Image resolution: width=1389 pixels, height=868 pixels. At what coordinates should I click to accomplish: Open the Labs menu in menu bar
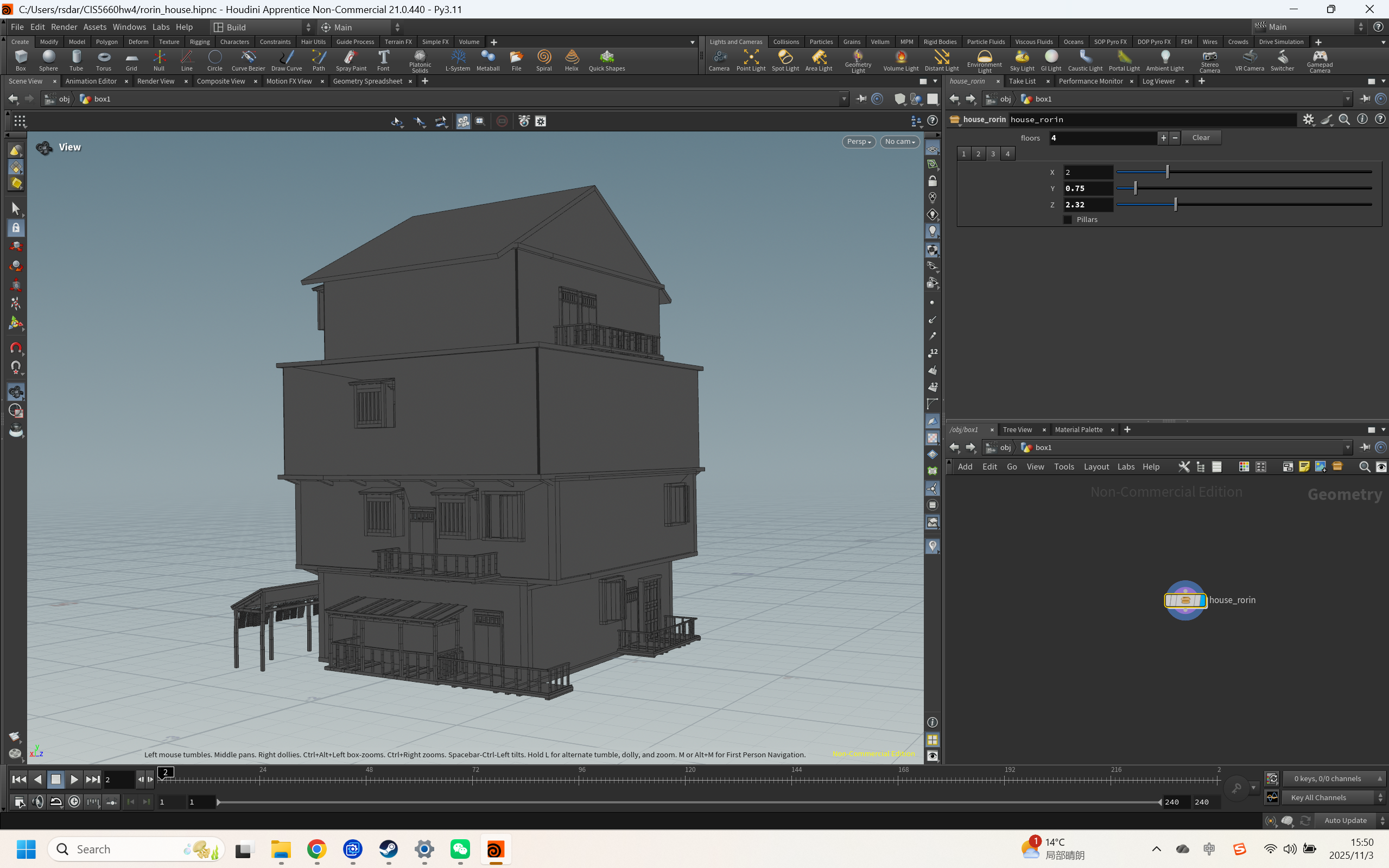161,27
